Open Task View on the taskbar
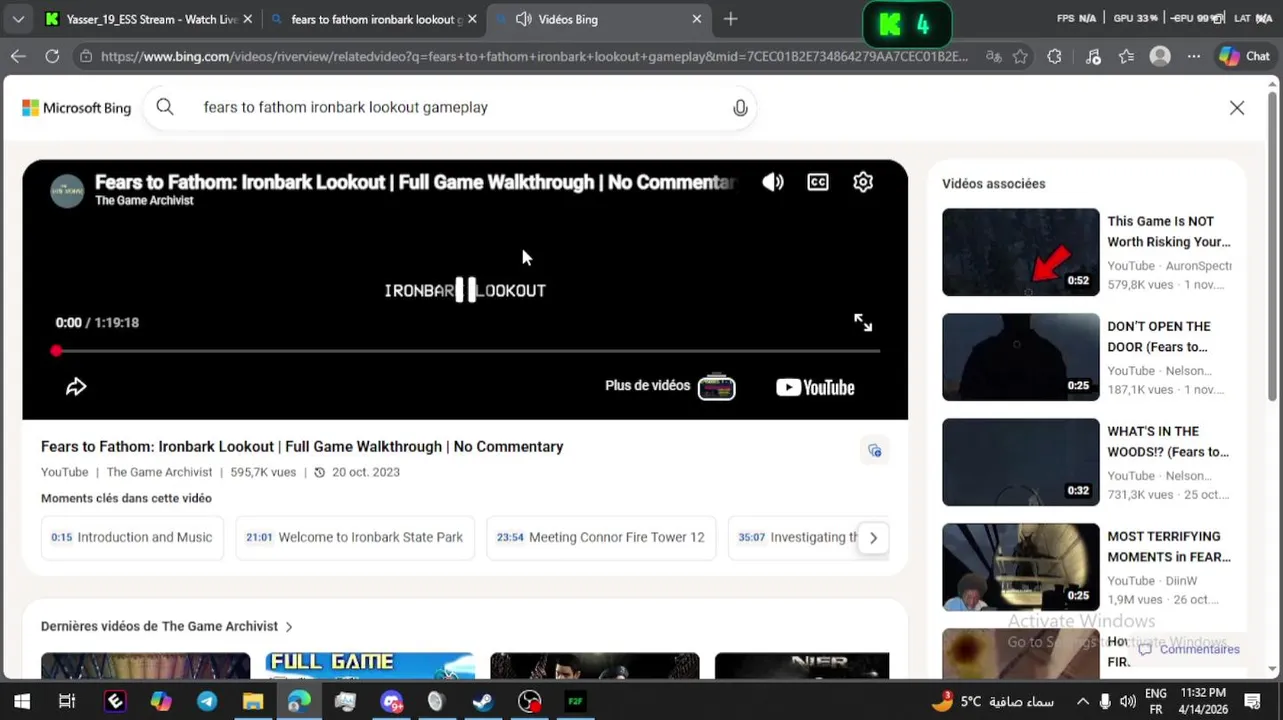Image resolution: width=1283 pixels, height=720 pixels. point(67,702)
